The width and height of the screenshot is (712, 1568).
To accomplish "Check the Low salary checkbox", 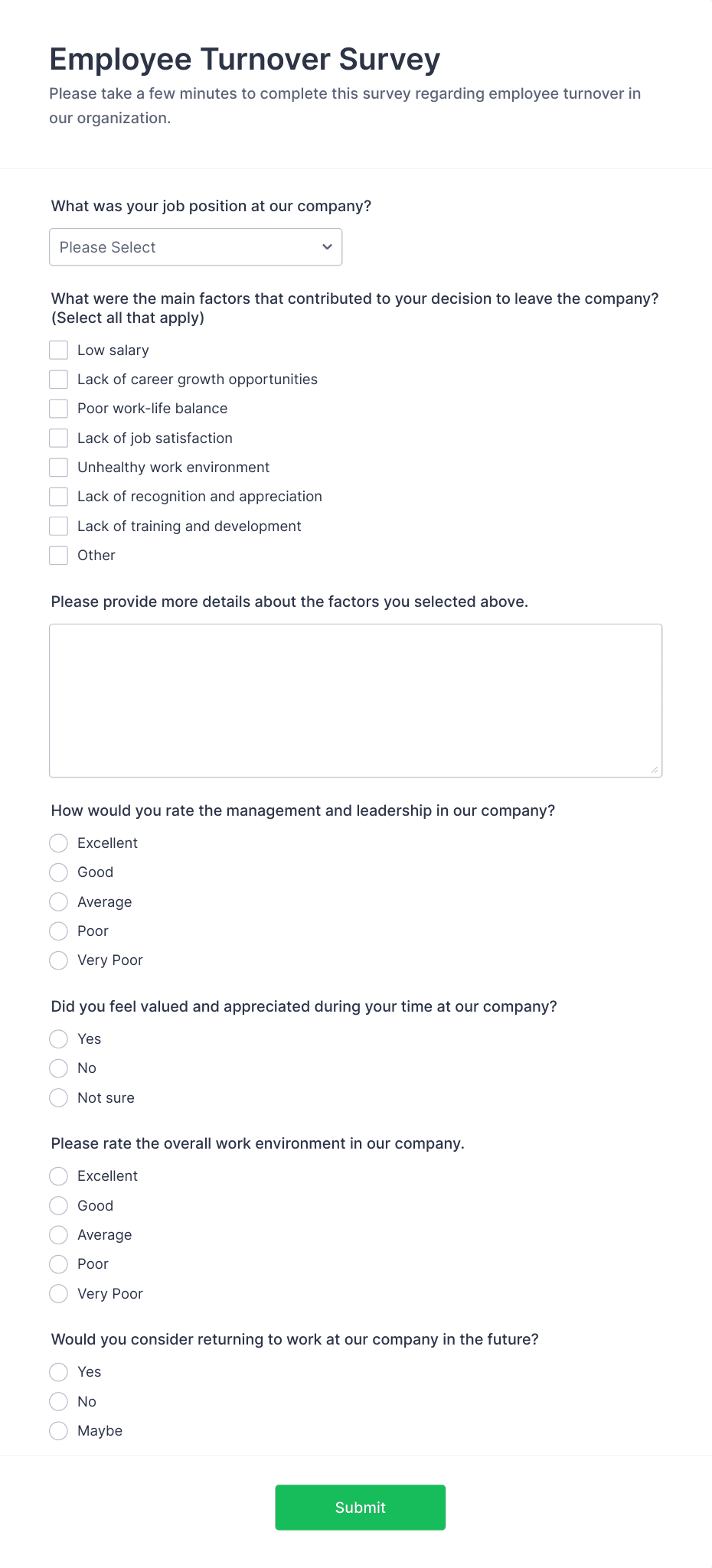I will point(58,350).
